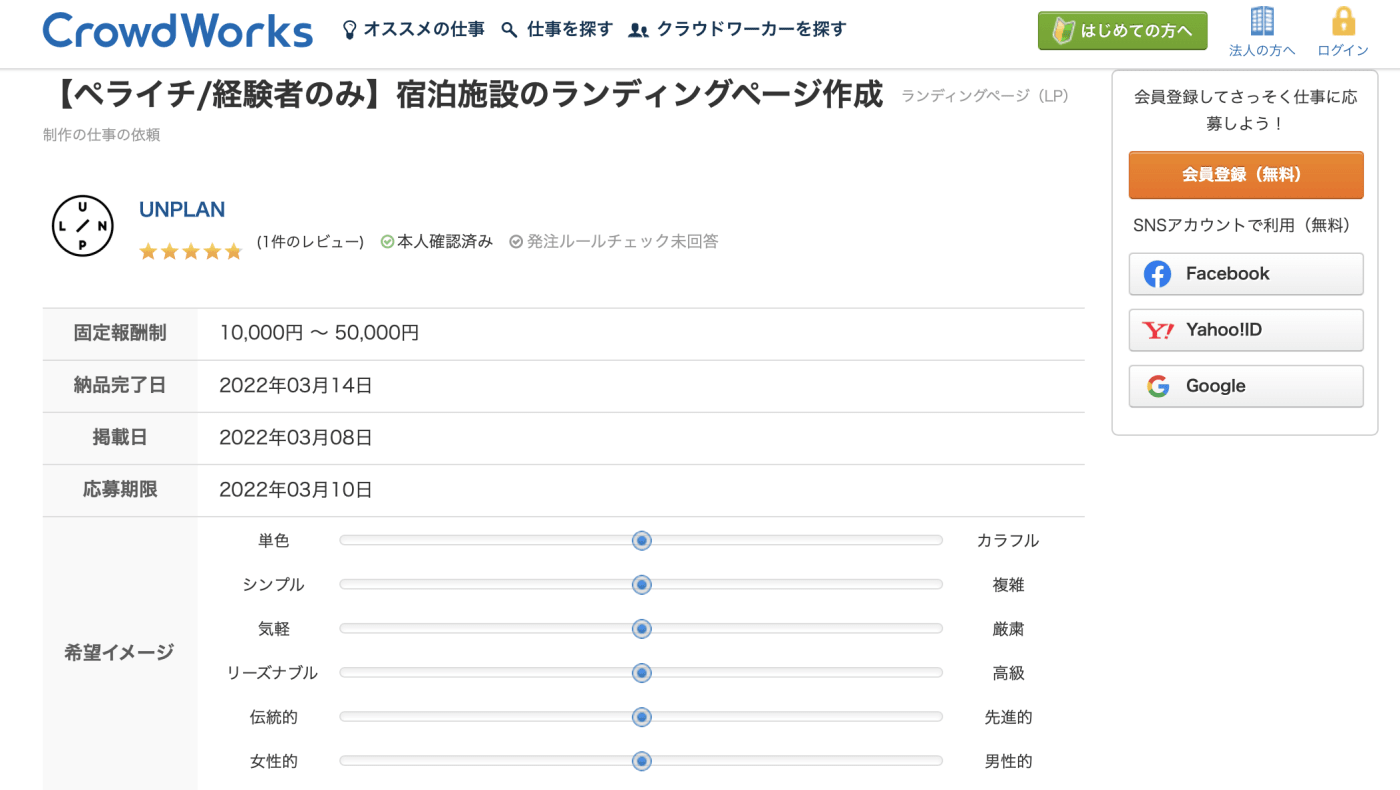Image resolution: width=1400 pixels, height=790 pixels.
Task: Click the ログイン padlock icon
Action: 1343,21
